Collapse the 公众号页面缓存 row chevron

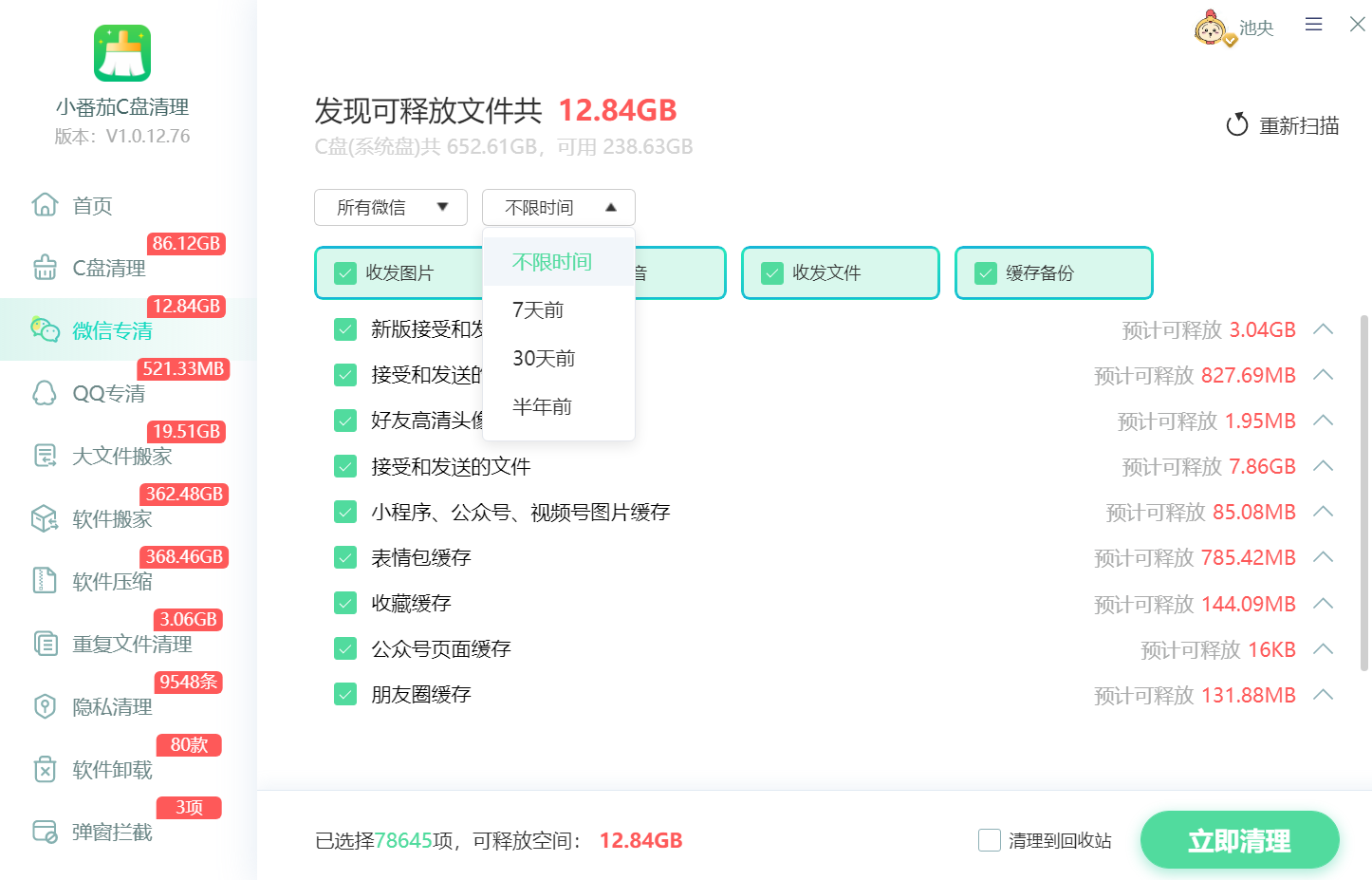point(1324,649)
